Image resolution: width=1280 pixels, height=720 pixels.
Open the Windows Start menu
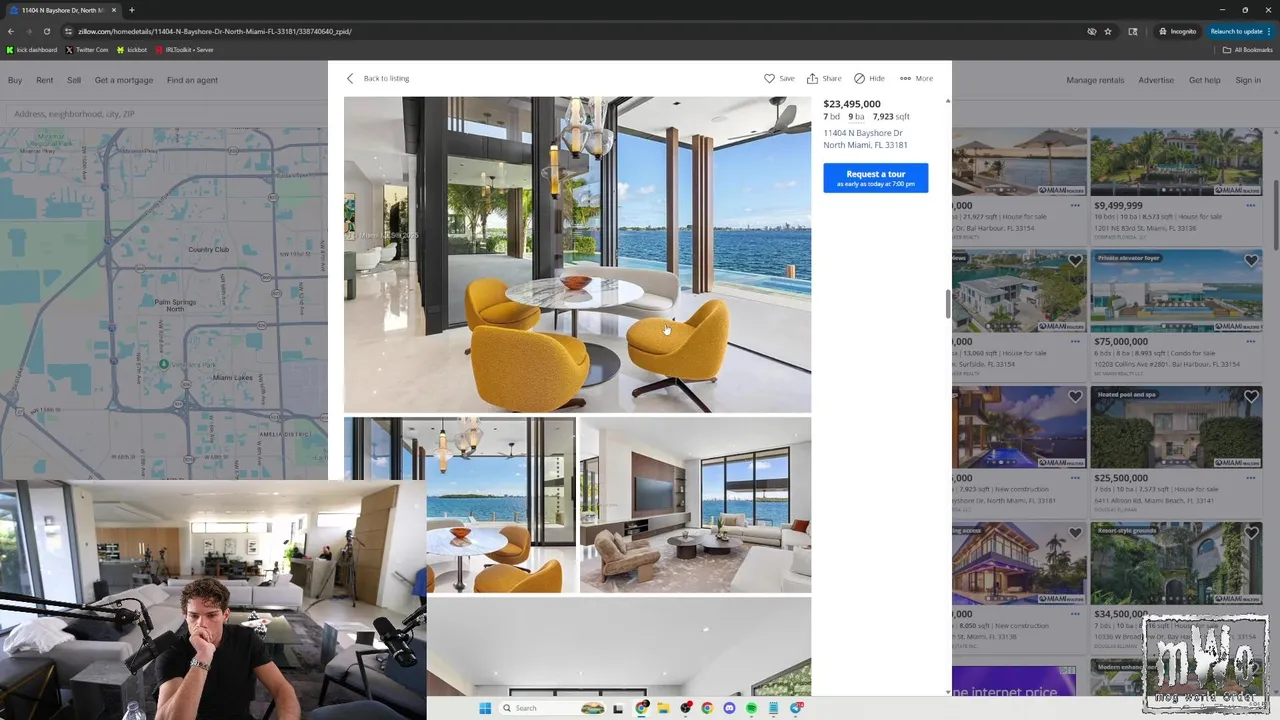(485, 708)
